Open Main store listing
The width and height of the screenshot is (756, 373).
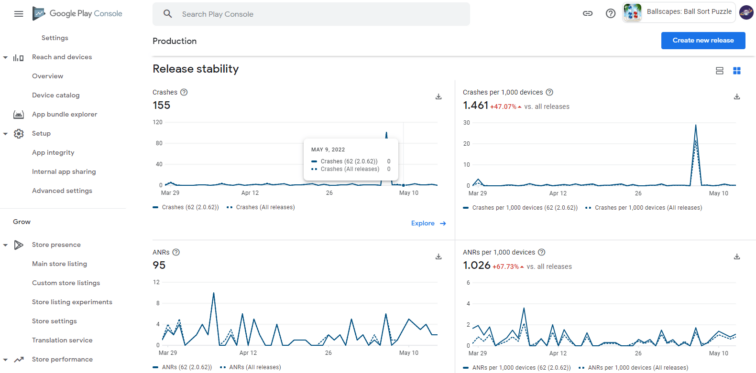[59, 264]
